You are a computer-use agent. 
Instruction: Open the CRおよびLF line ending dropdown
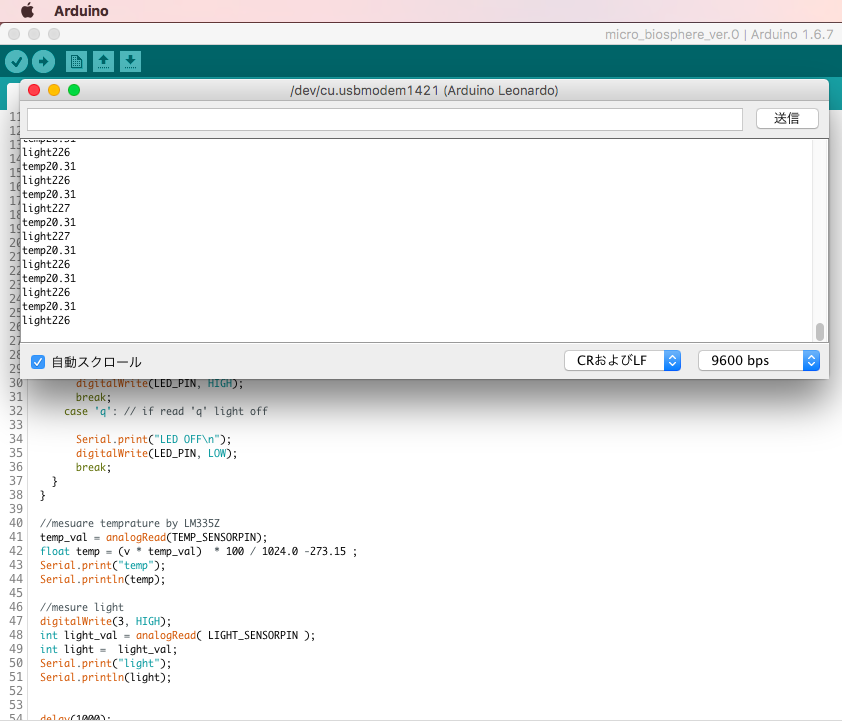coord(622,361)
